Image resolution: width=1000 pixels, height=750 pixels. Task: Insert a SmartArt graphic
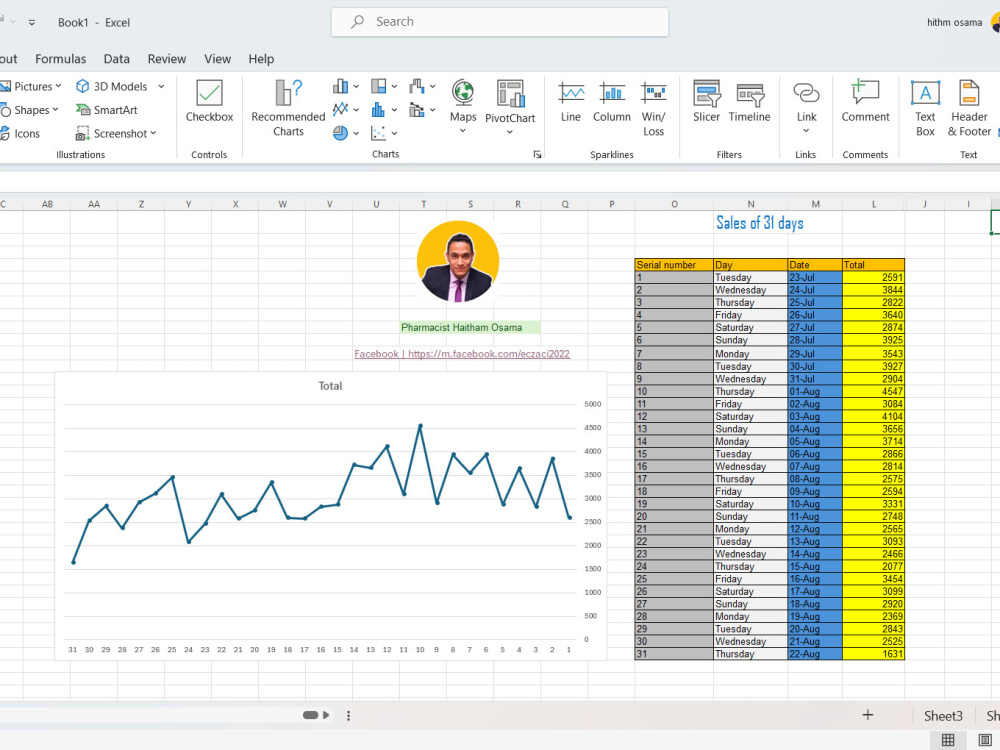pos(107,110)
